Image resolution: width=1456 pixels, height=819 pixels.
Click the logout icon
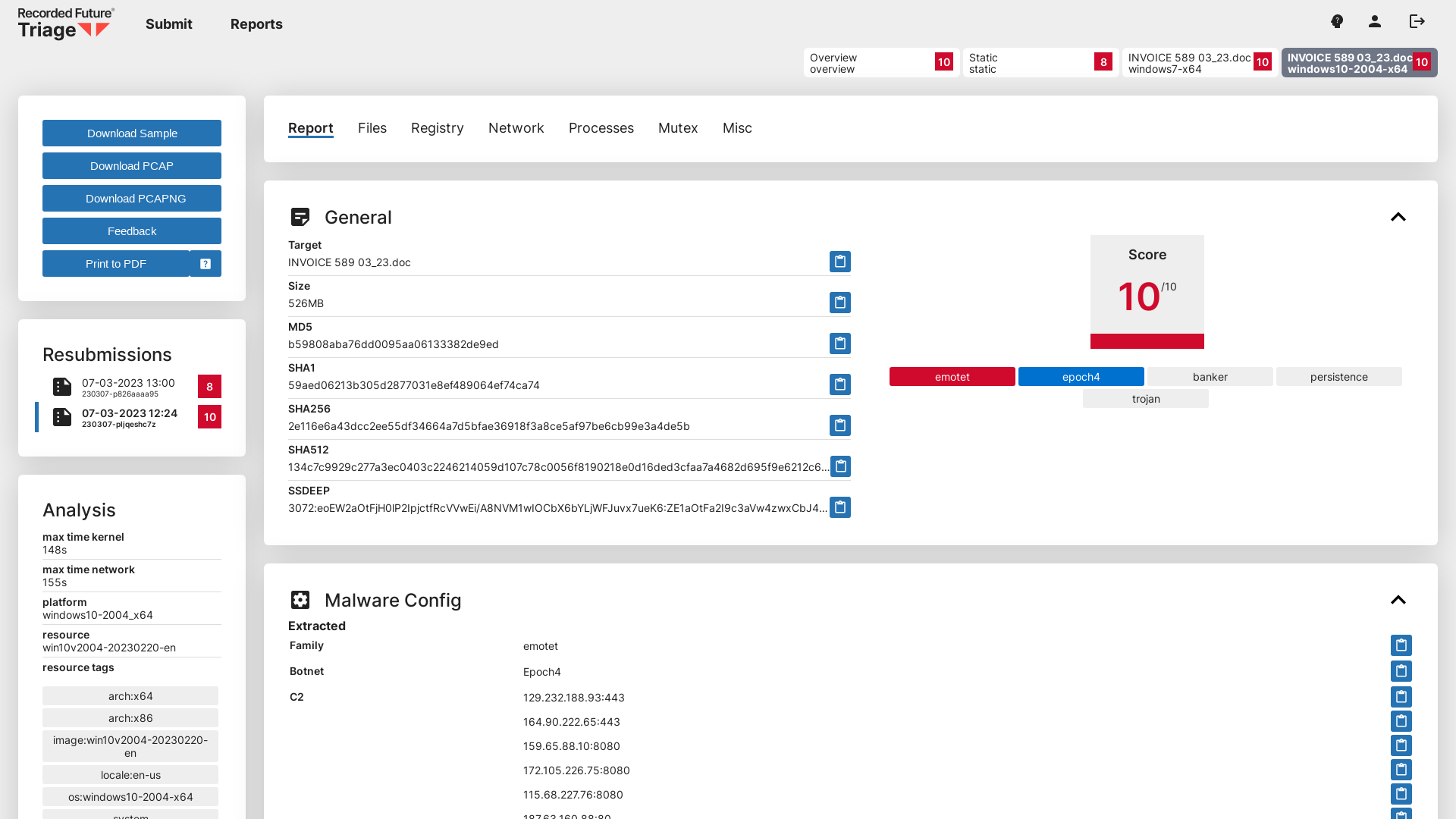click(1417, 21)
